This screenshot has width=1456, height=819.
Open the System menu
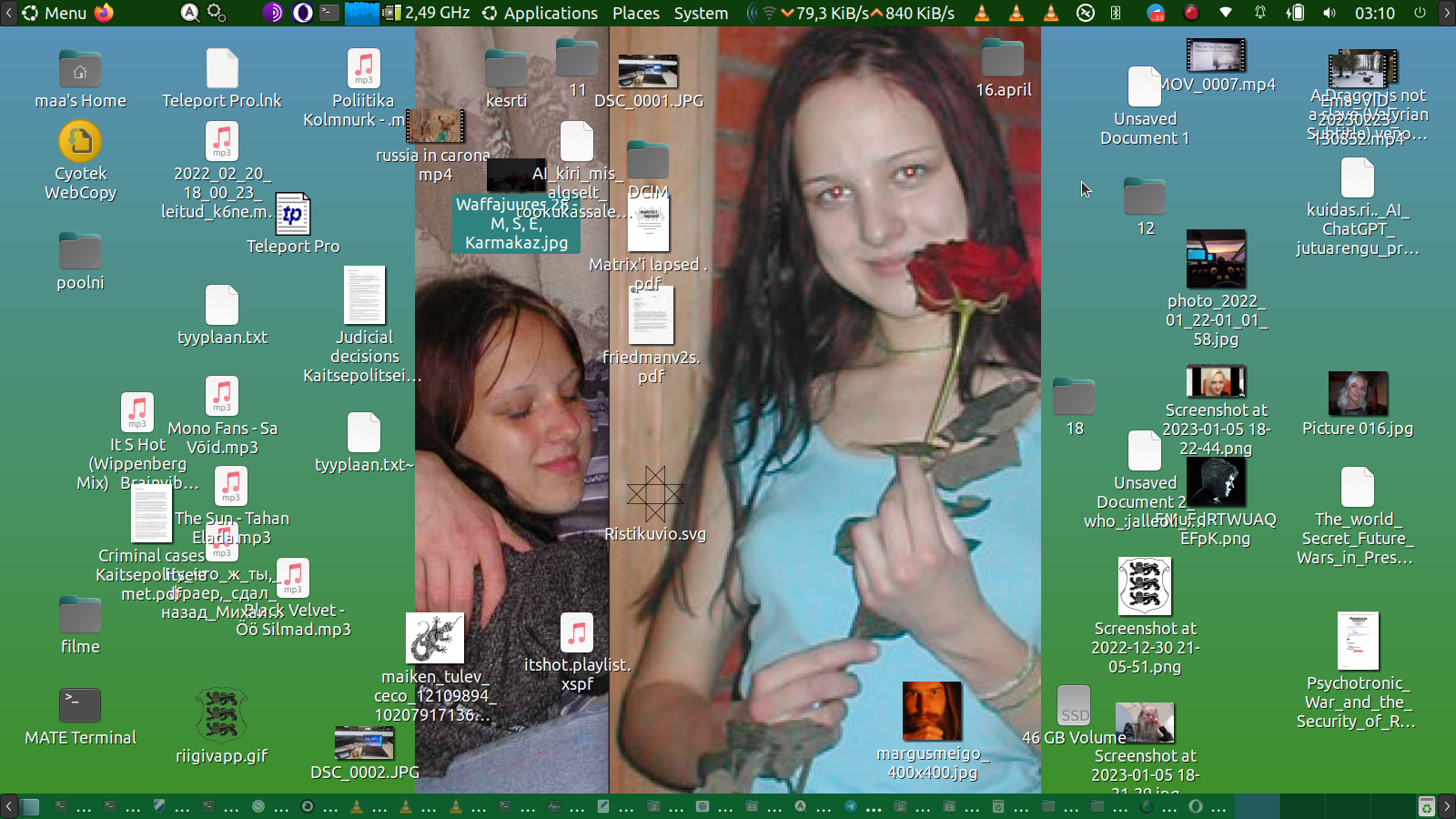pos(701,13)
